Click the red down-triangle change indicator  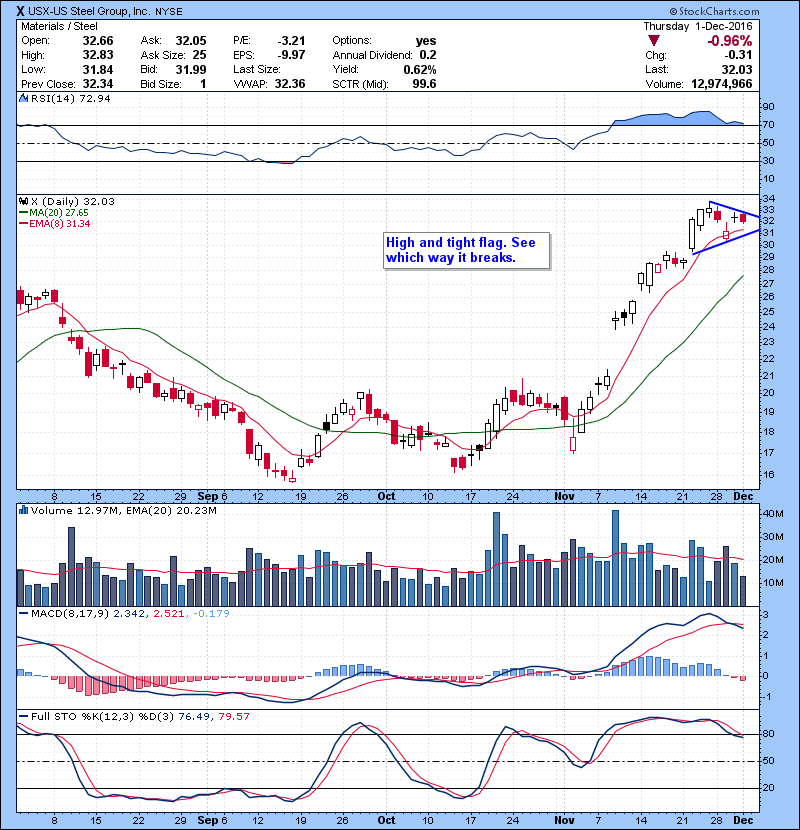click(654, 41)
